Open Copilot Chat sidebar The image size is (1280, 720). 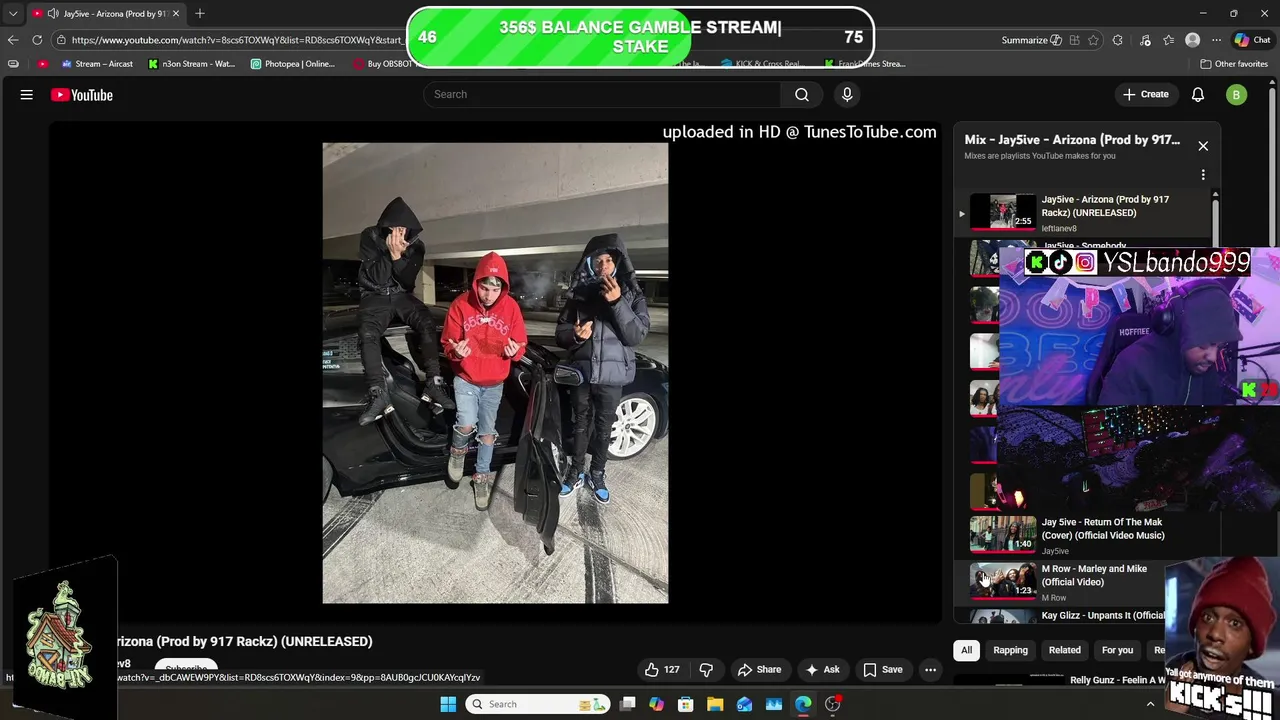pyautogui.click(x=1253, y=40)
